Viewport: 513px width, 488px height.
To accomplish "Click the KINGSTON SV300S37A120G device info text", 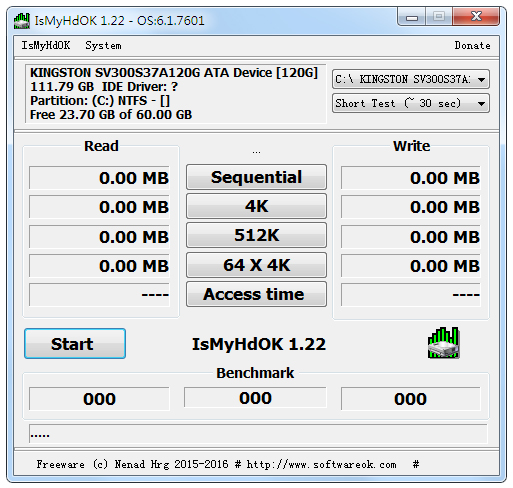I will 174,73.
